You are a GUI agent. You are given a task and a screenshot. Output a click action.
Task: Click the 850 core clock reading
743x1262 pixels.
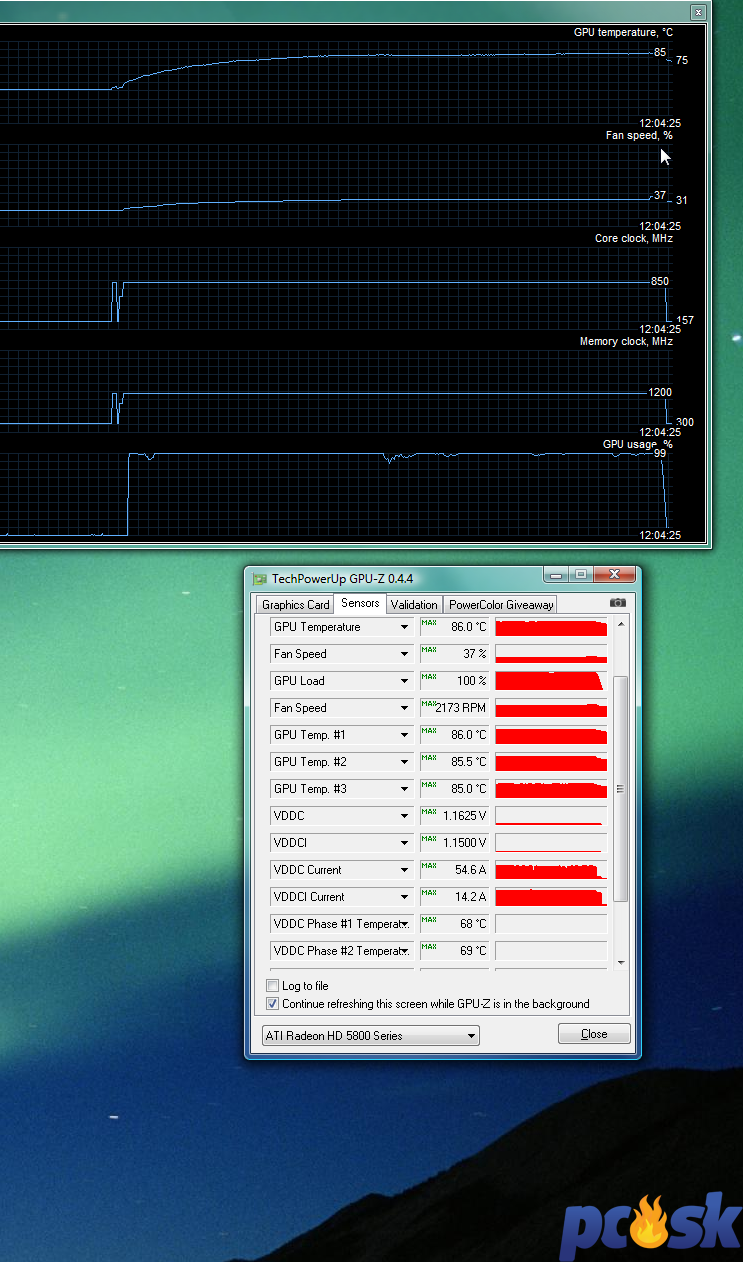click(660, 282)
